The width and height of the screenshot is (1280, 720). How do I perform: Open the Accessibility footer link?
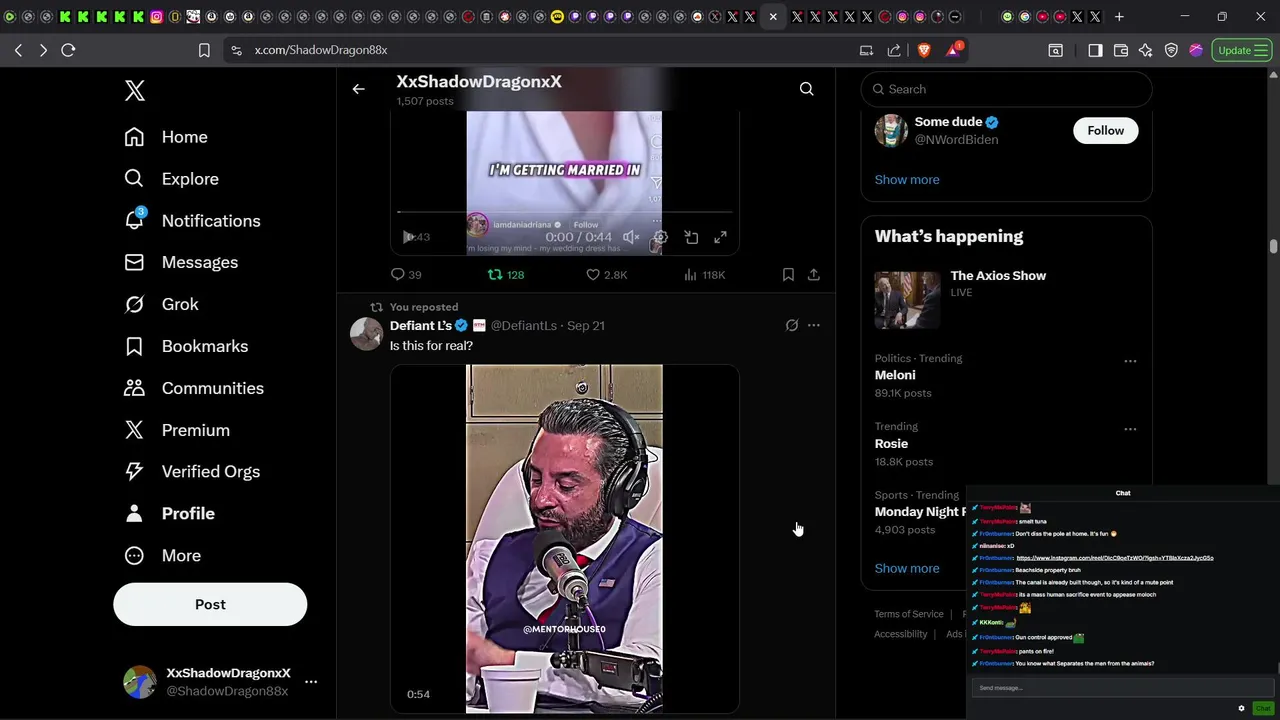[900, 634]
